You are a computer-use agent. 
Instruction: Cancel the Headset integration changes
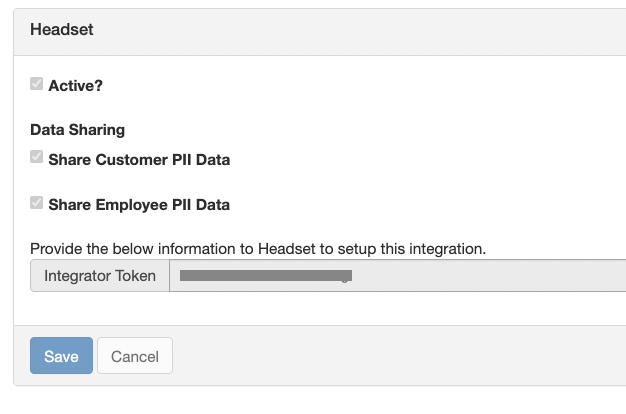coord(135,356)
